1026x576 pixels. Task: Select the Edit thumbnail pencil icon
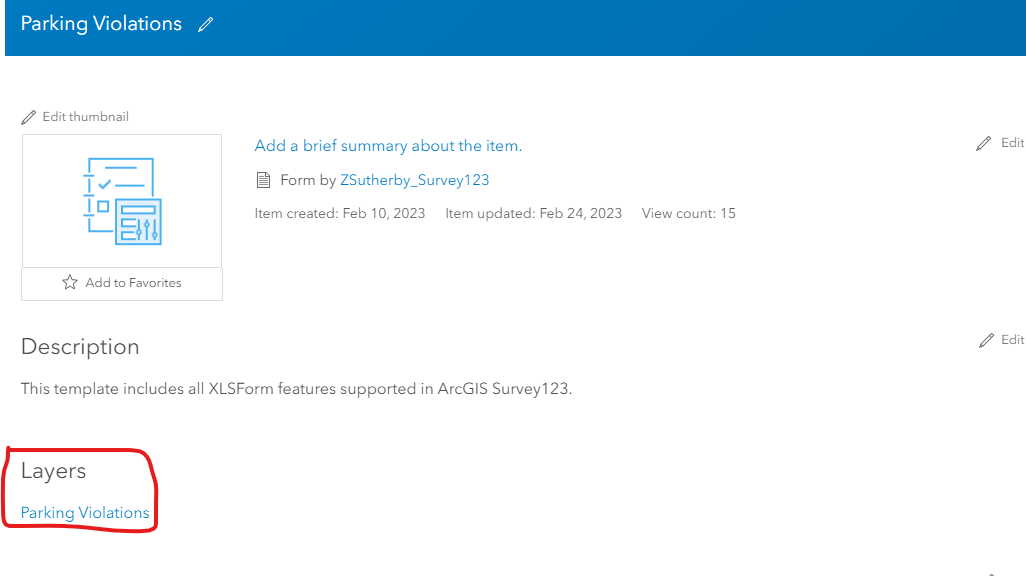(x=29, y=116)
